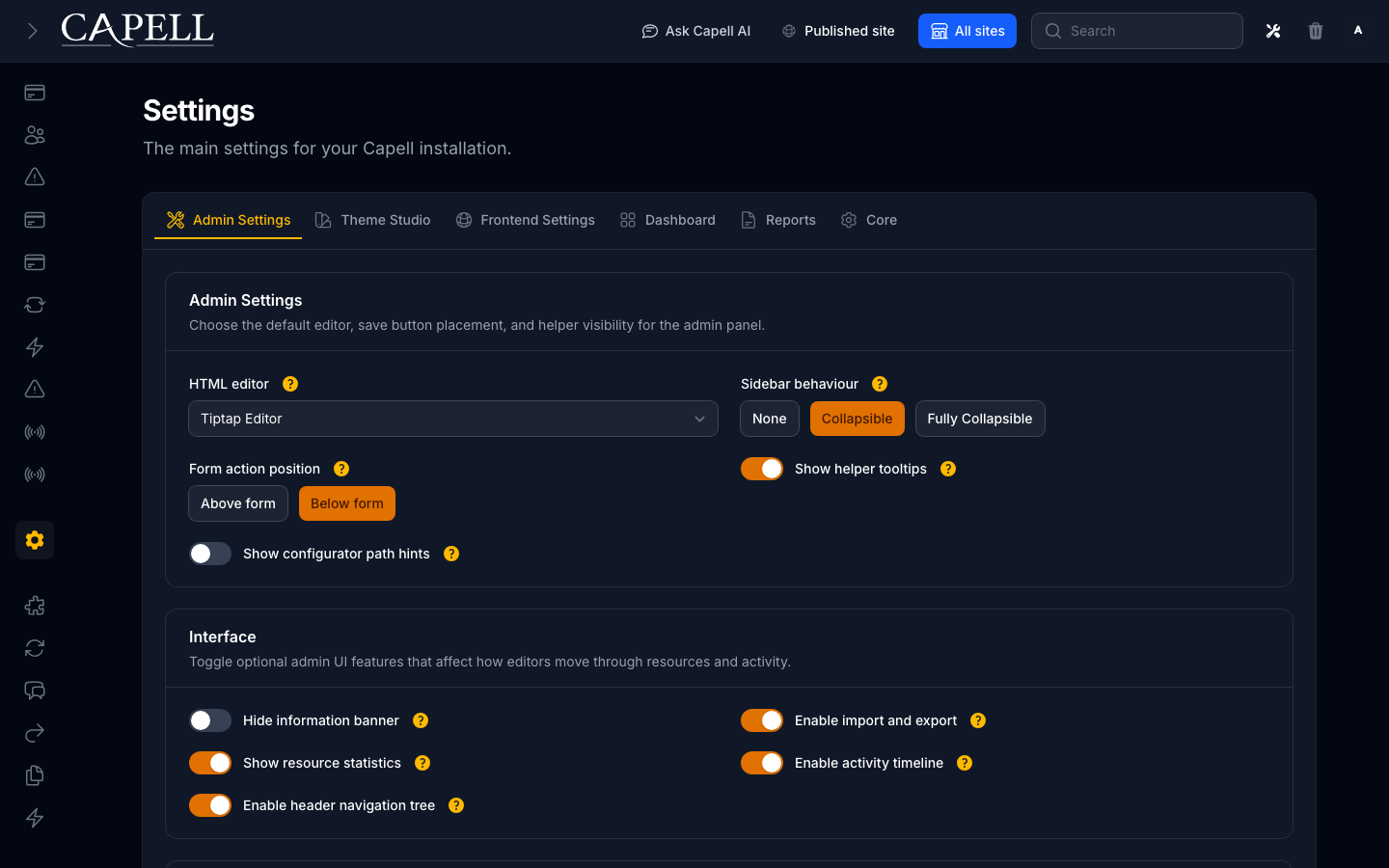
Task: Toggle Show resource statistics off
Action: pos(210,763)
